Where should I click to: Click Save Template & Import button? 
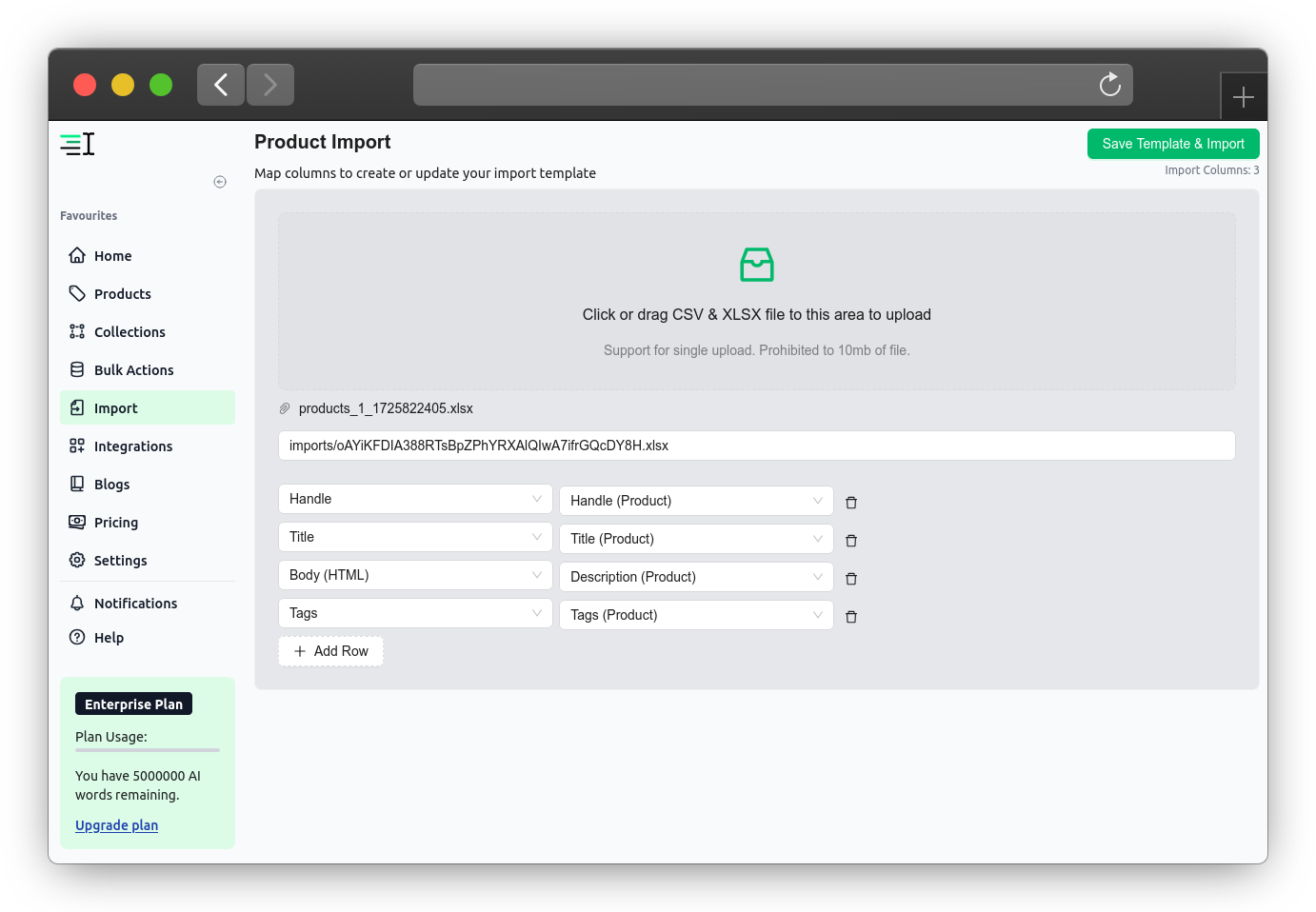(1173, 144)
